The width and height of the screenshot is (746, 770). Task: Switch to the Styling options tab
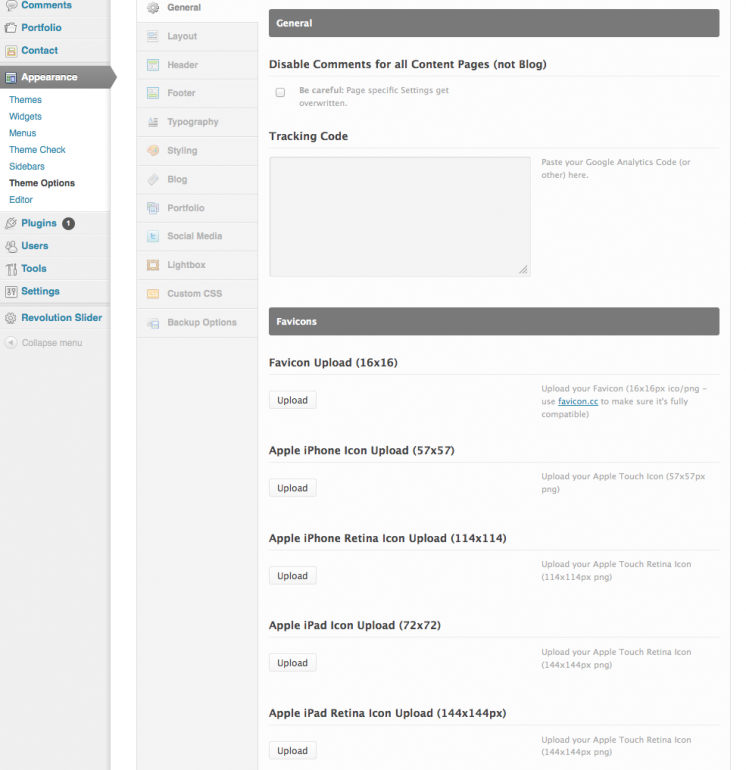tap(197, 151)
